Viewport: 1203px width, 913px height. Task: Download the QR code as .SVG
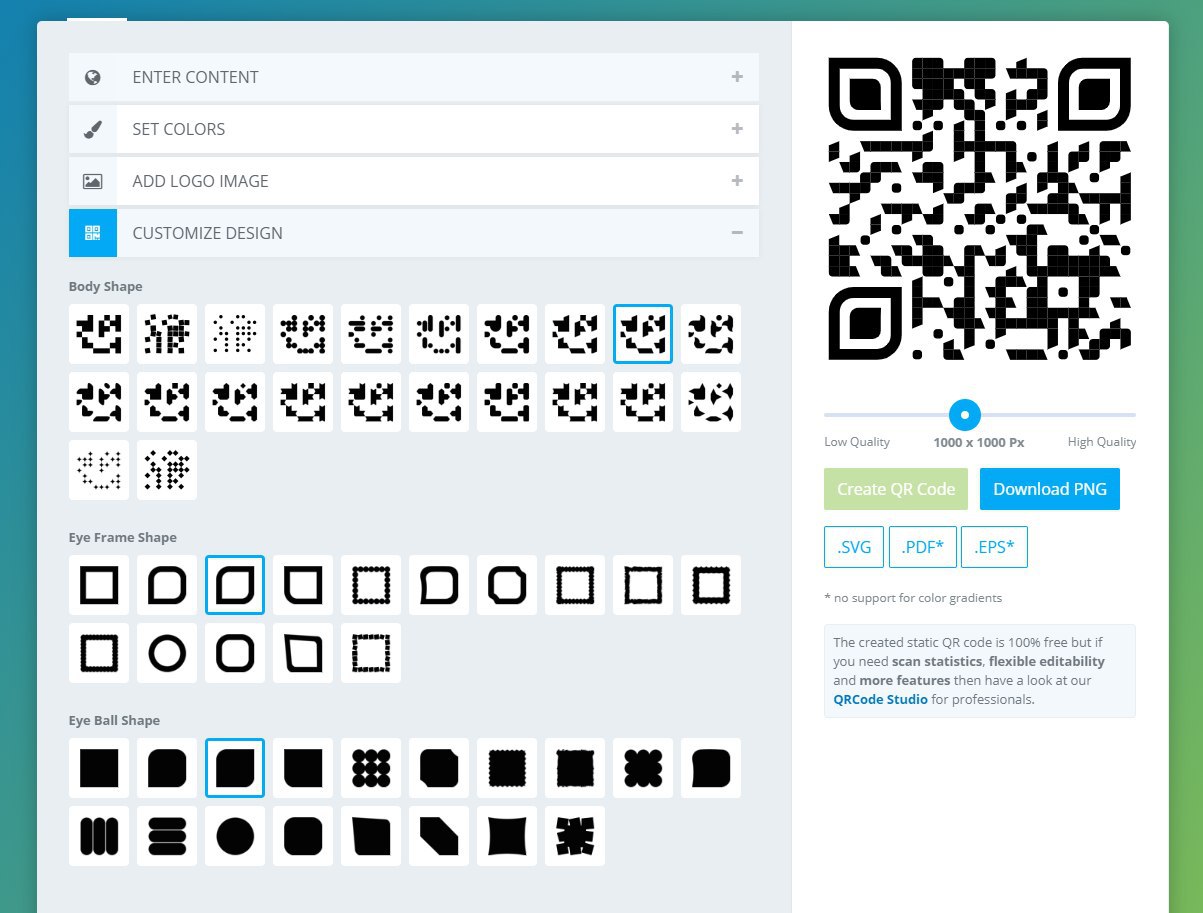point(854,547)
